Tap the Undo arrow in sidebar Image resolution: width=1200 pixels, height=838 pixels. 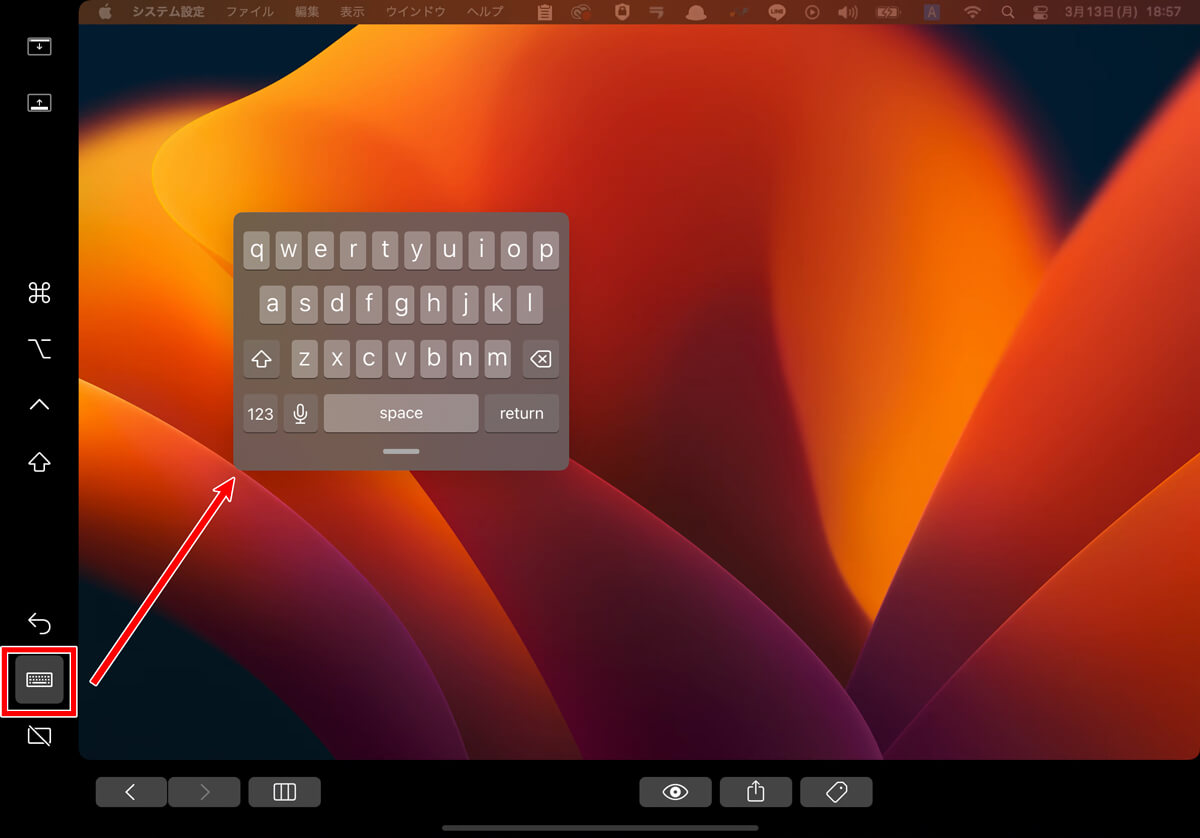39,624
